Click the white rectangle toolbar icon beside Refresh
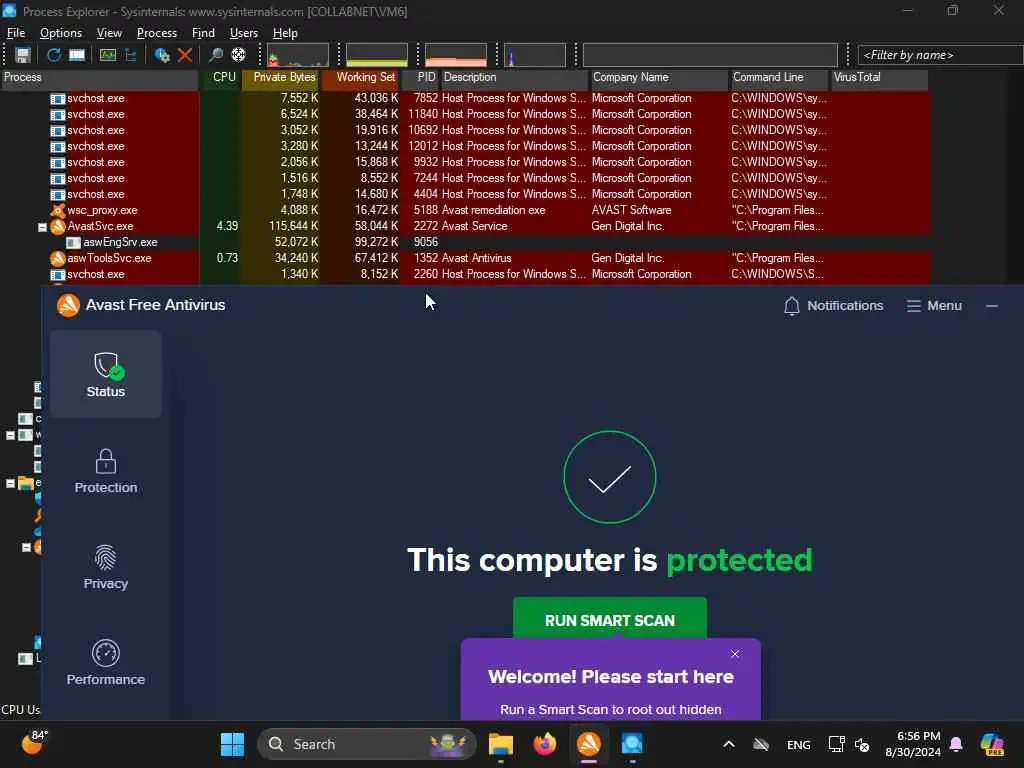 coord(77,55)
